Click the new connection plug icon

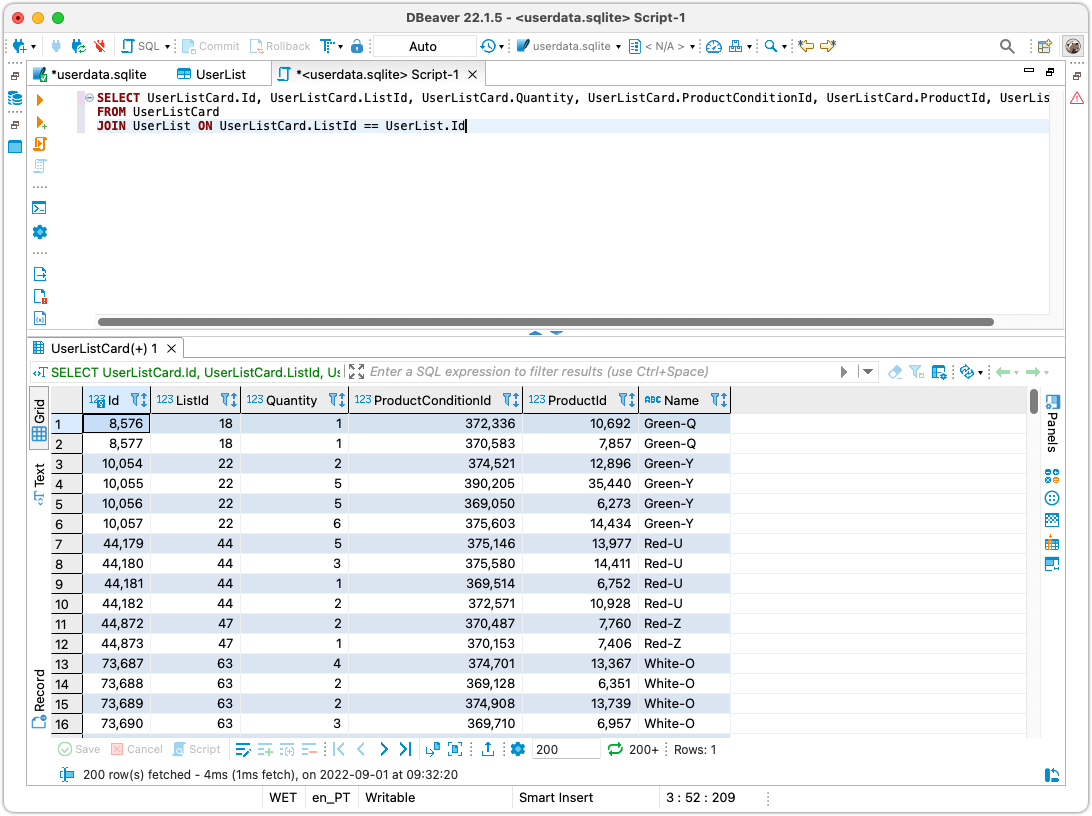pyautogui.click(x=20, y=47)
